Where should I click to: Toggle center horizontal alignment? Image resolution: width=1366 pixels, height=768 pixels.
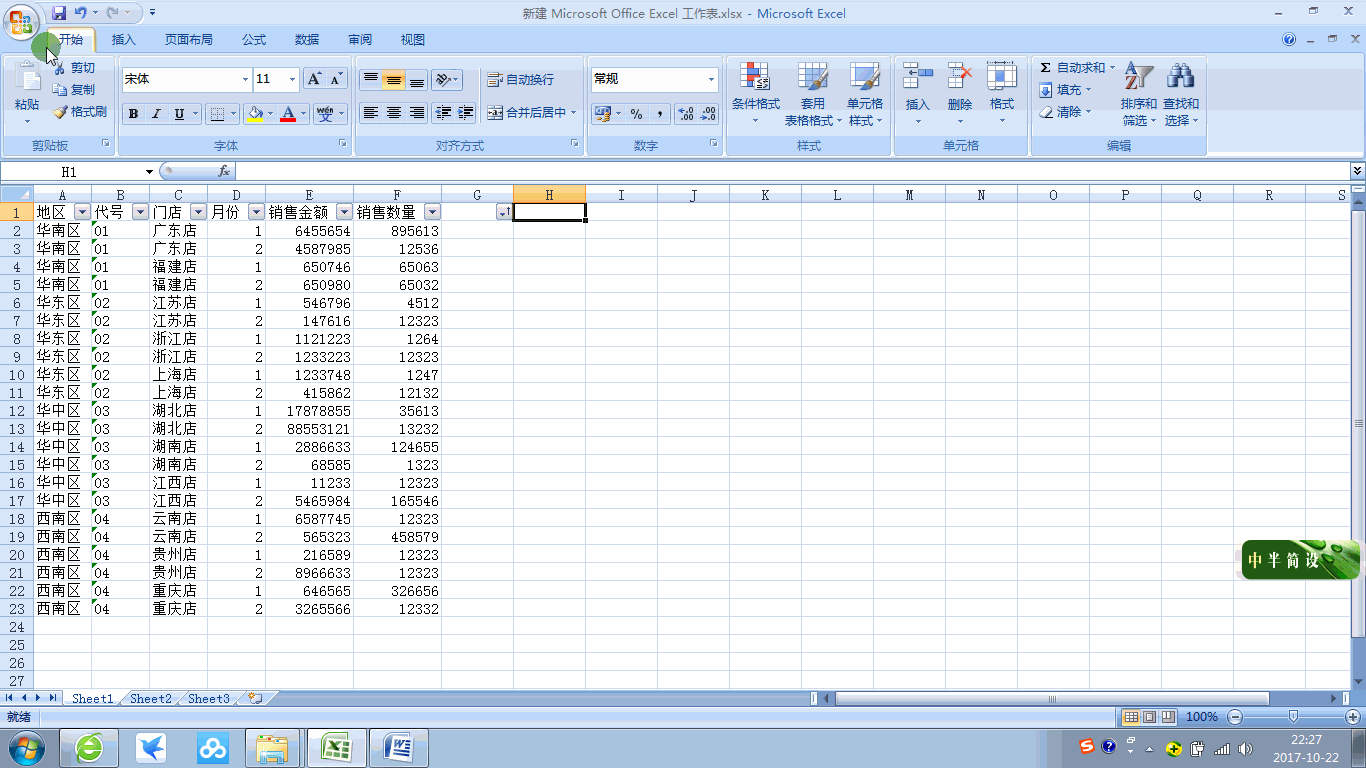[x=393, y=113]
